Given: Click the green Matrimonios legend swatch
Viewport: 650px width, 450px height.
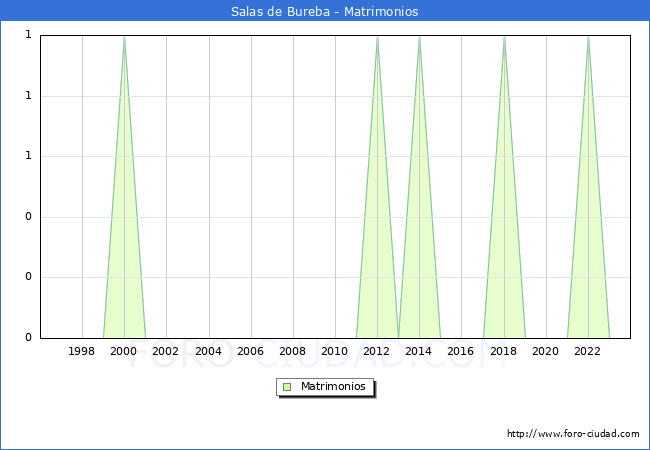Looking at the screenshot, I should coord(287,387).
